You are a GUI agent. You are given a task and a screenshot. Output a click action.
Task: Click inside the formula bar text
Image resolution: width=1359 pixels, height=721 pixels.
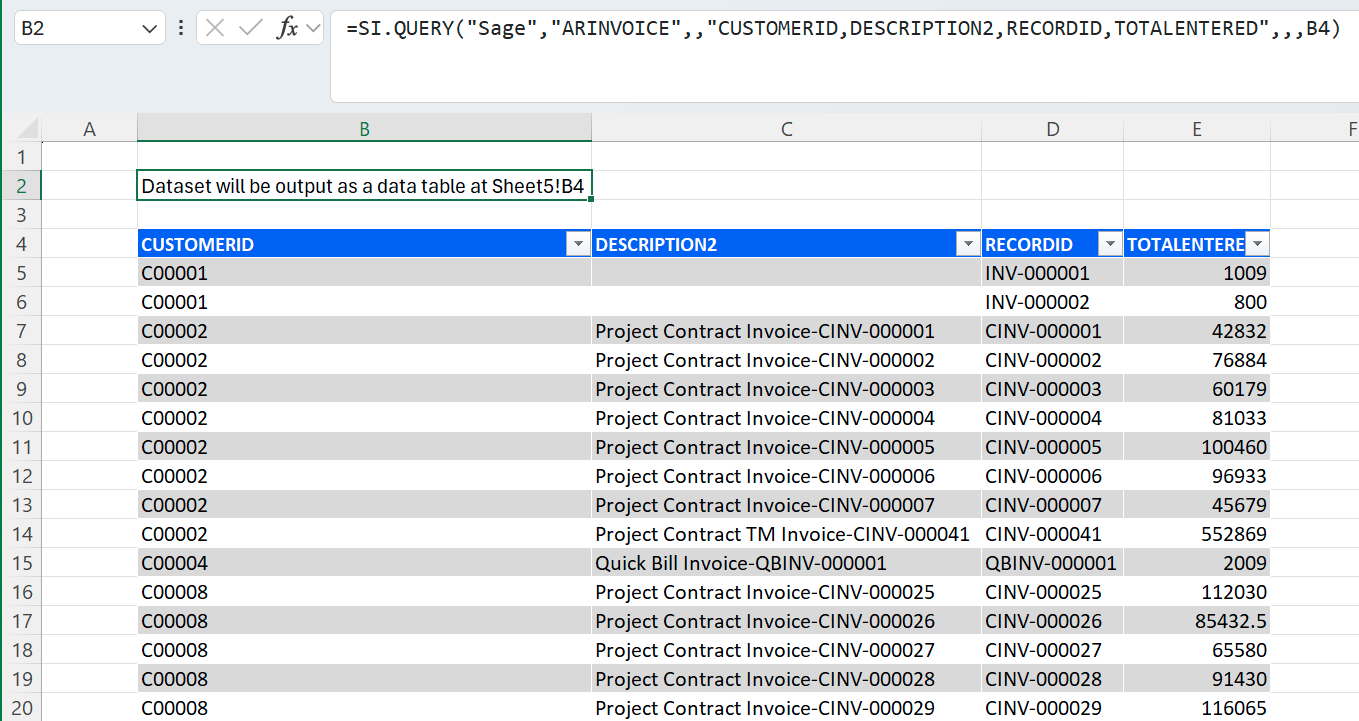pyautogui.click(x=840, y=29)
